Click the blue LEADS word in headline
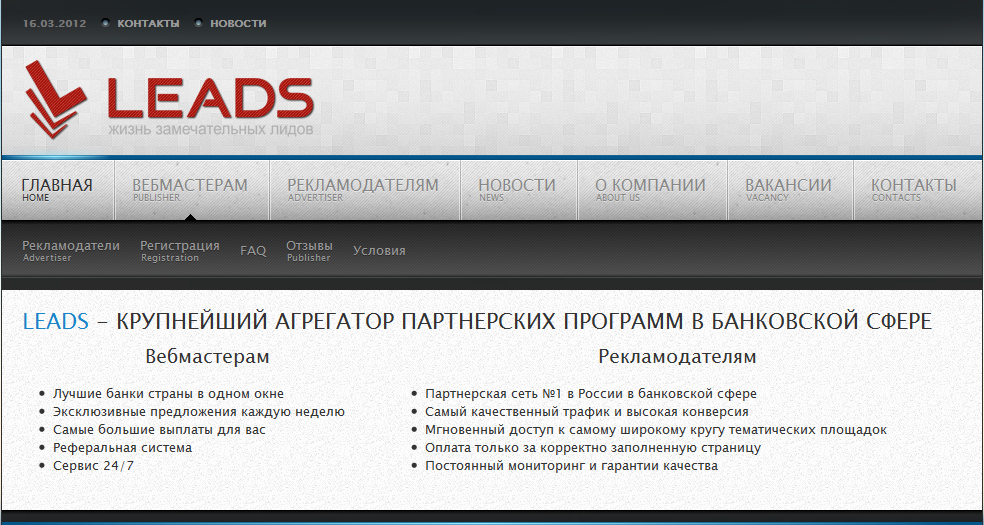 pyautogui.click(x=56, y=321)
